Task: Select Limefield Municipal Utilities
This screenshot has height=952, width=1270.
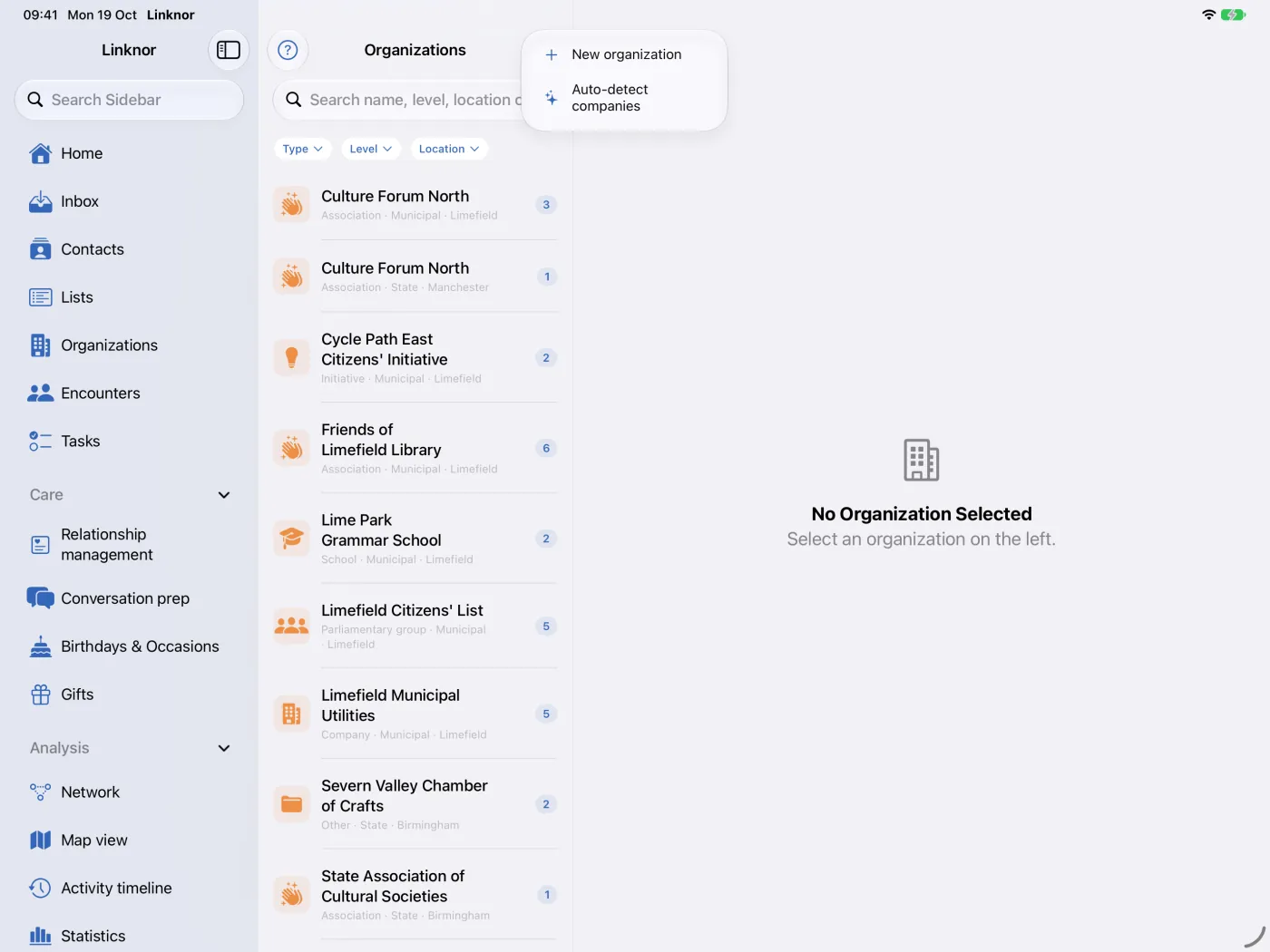Action: [x=415, y=714]
